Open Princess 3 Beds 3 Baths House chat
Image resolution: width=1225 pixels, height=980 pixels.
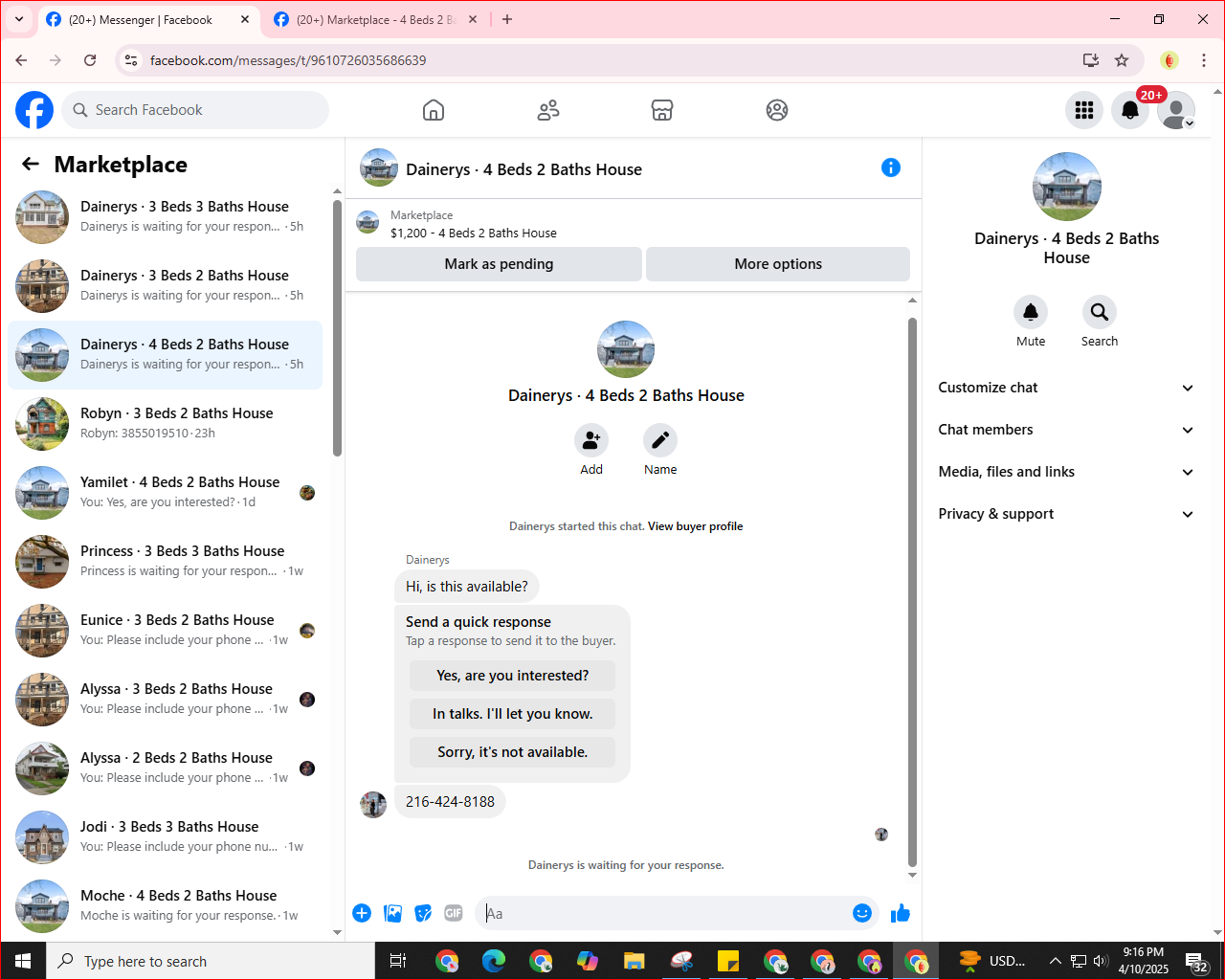click(166, 562)
